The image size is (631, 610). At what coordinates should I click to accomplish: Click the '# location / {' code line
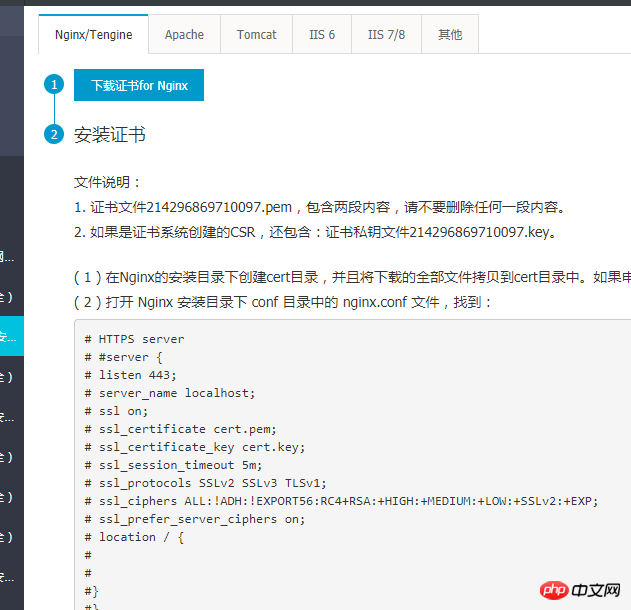coord(134,537)
